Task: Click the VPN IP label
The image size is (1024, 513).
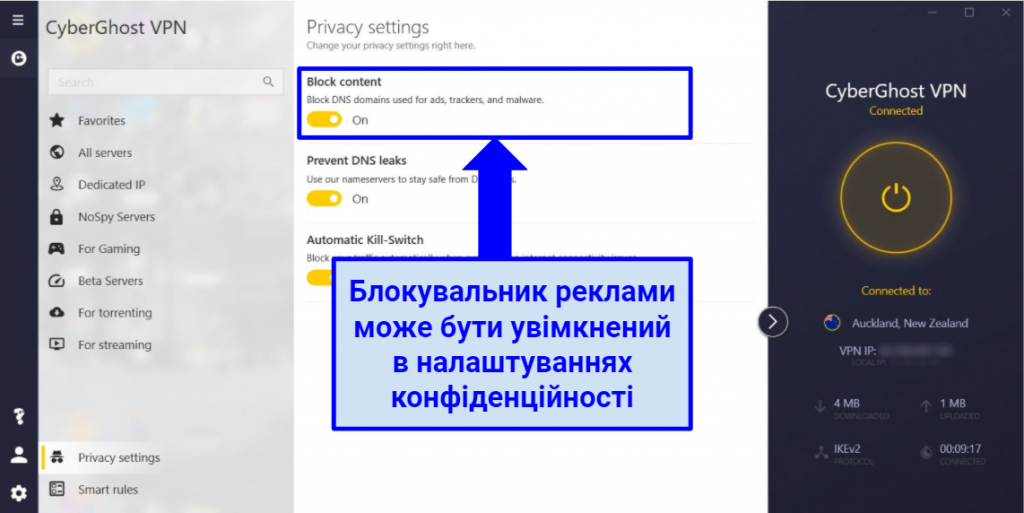Action: click(x=857, y=350)
